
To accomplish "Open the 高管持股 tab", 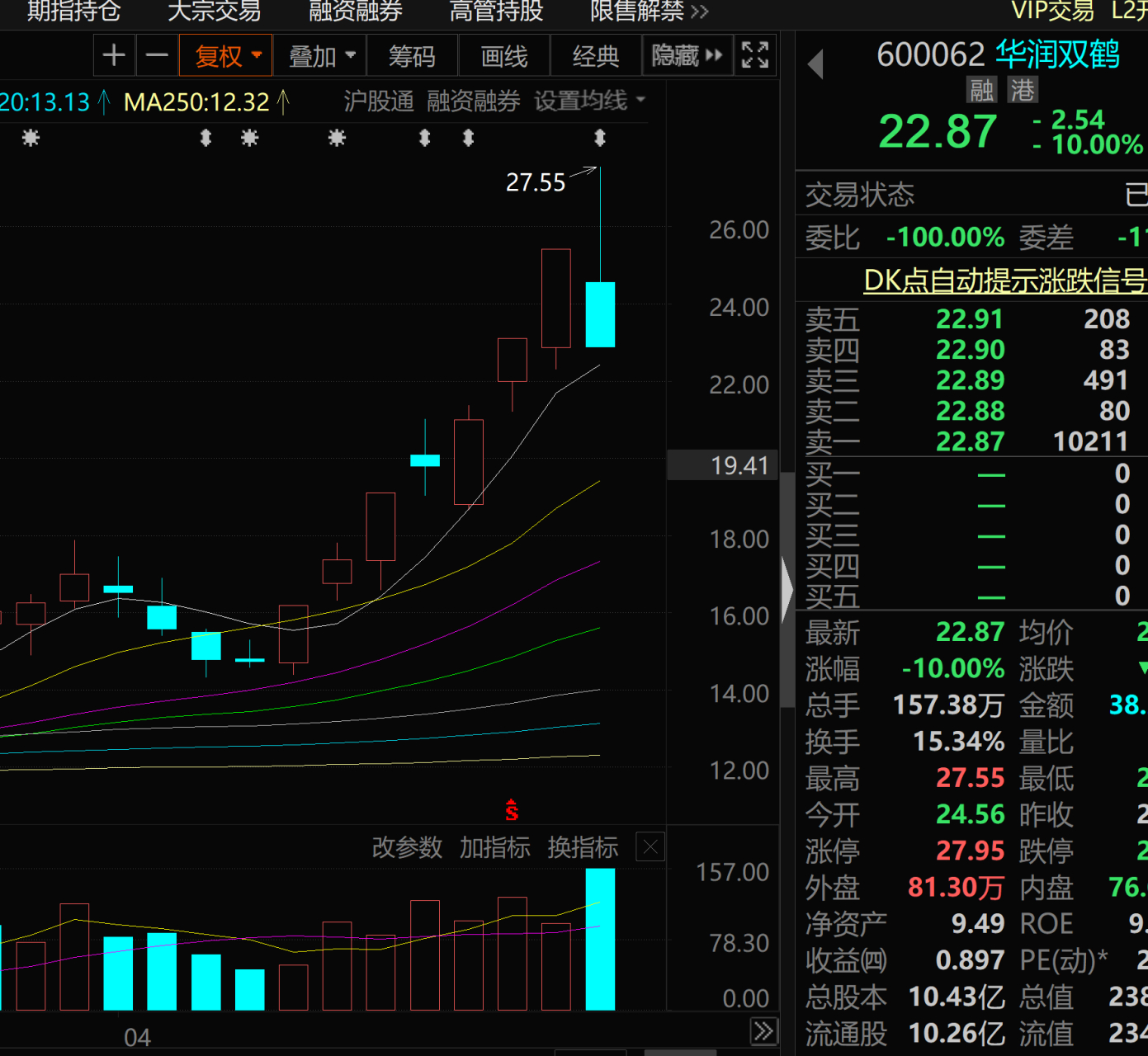I will tap(496, 11).
